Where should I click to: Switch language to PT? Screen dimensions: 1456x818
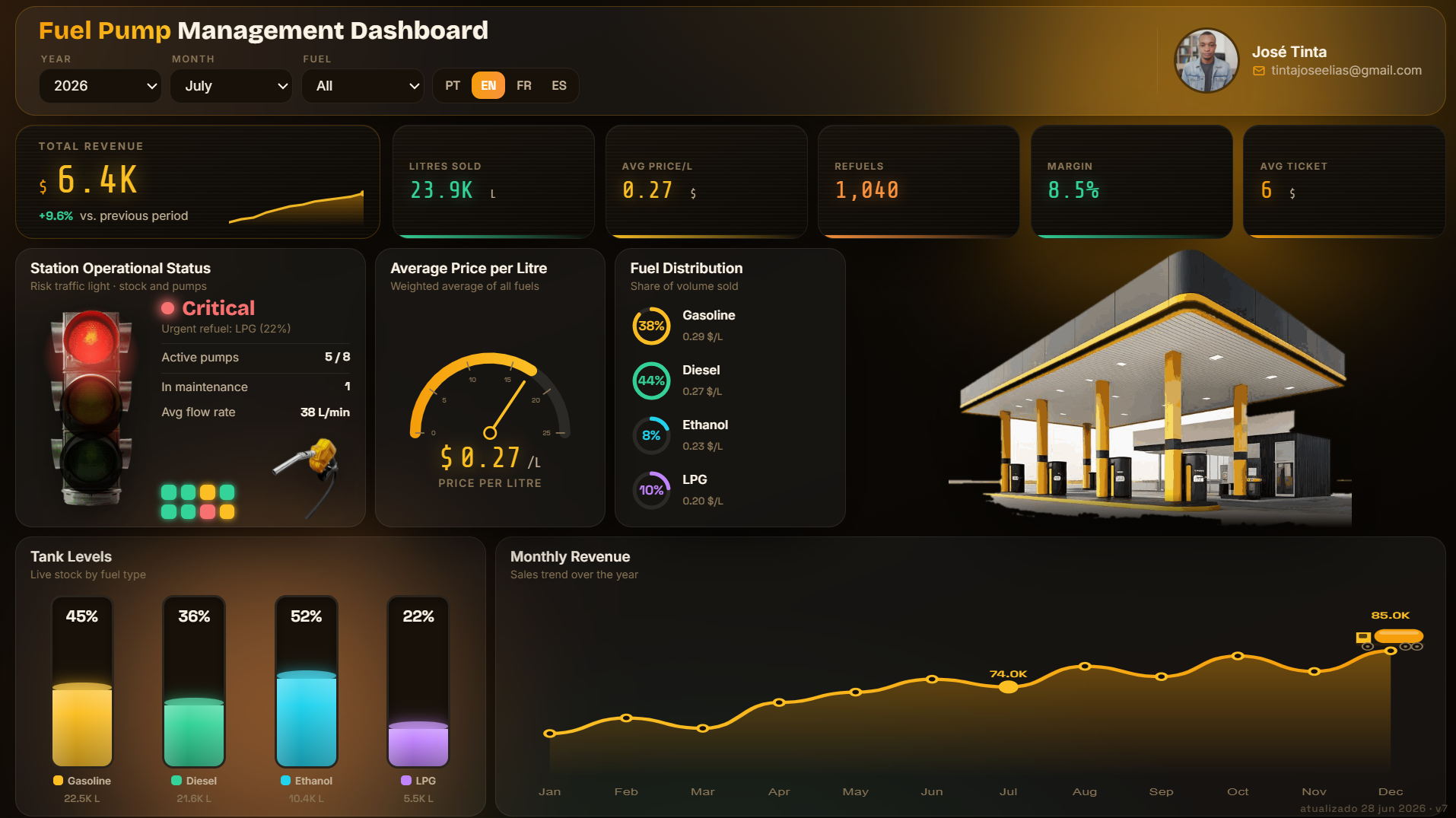click(453, 86)
